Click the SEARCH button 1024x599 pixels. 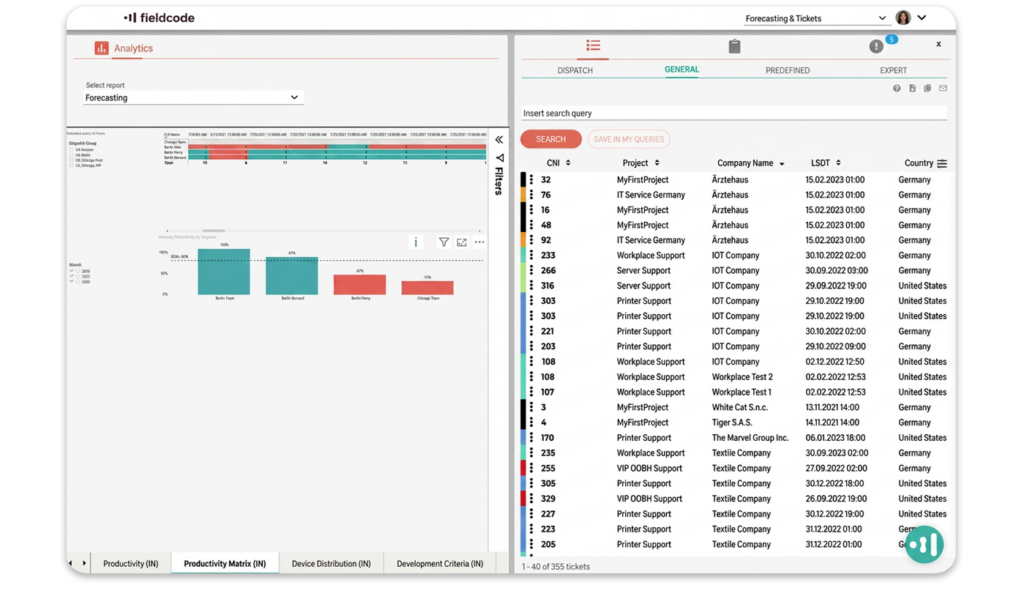click(x=551, y=139)
